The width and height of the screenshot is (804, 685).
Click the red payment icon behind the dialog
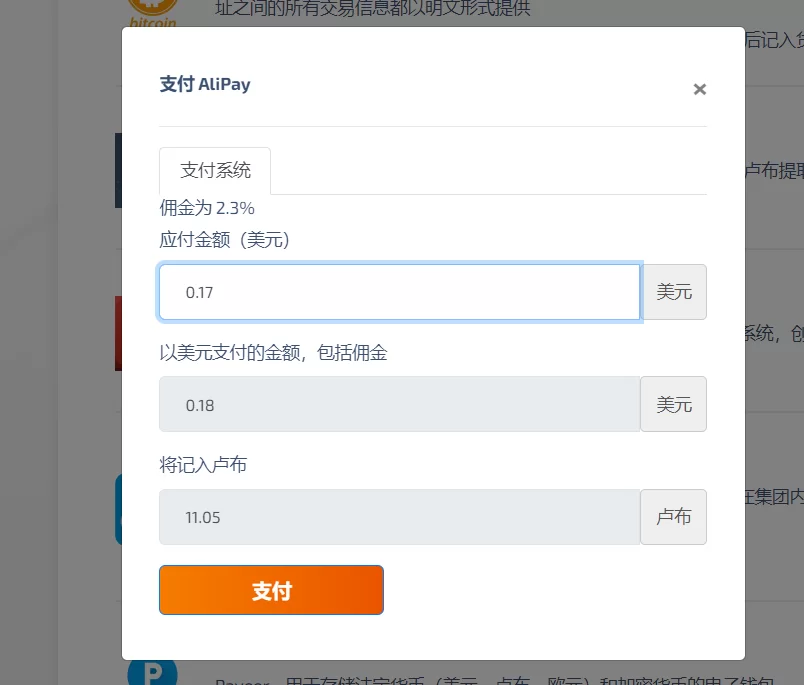[x=118, y=333]
